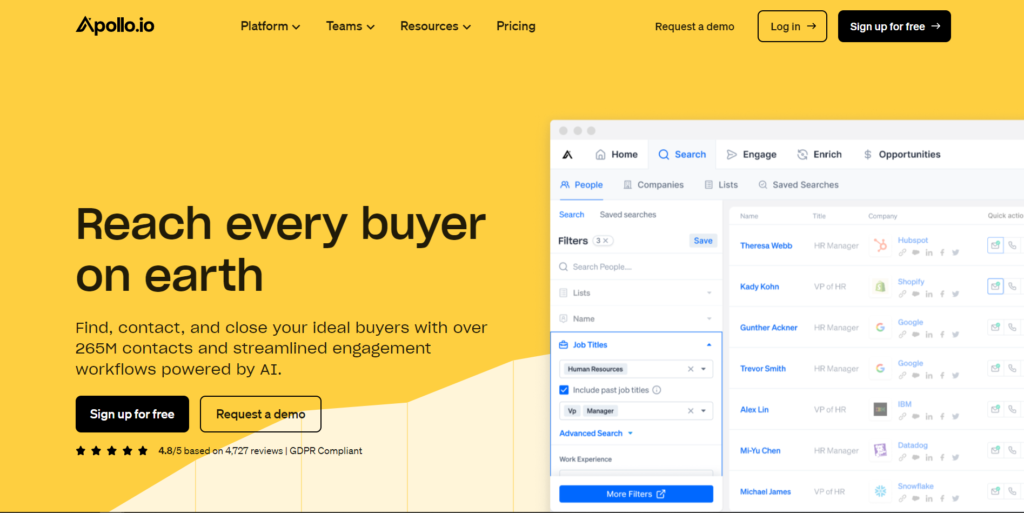This screenshot has height=513, width=1024.
Task: Click the Log in button
Action: click(x=792, y=26)
